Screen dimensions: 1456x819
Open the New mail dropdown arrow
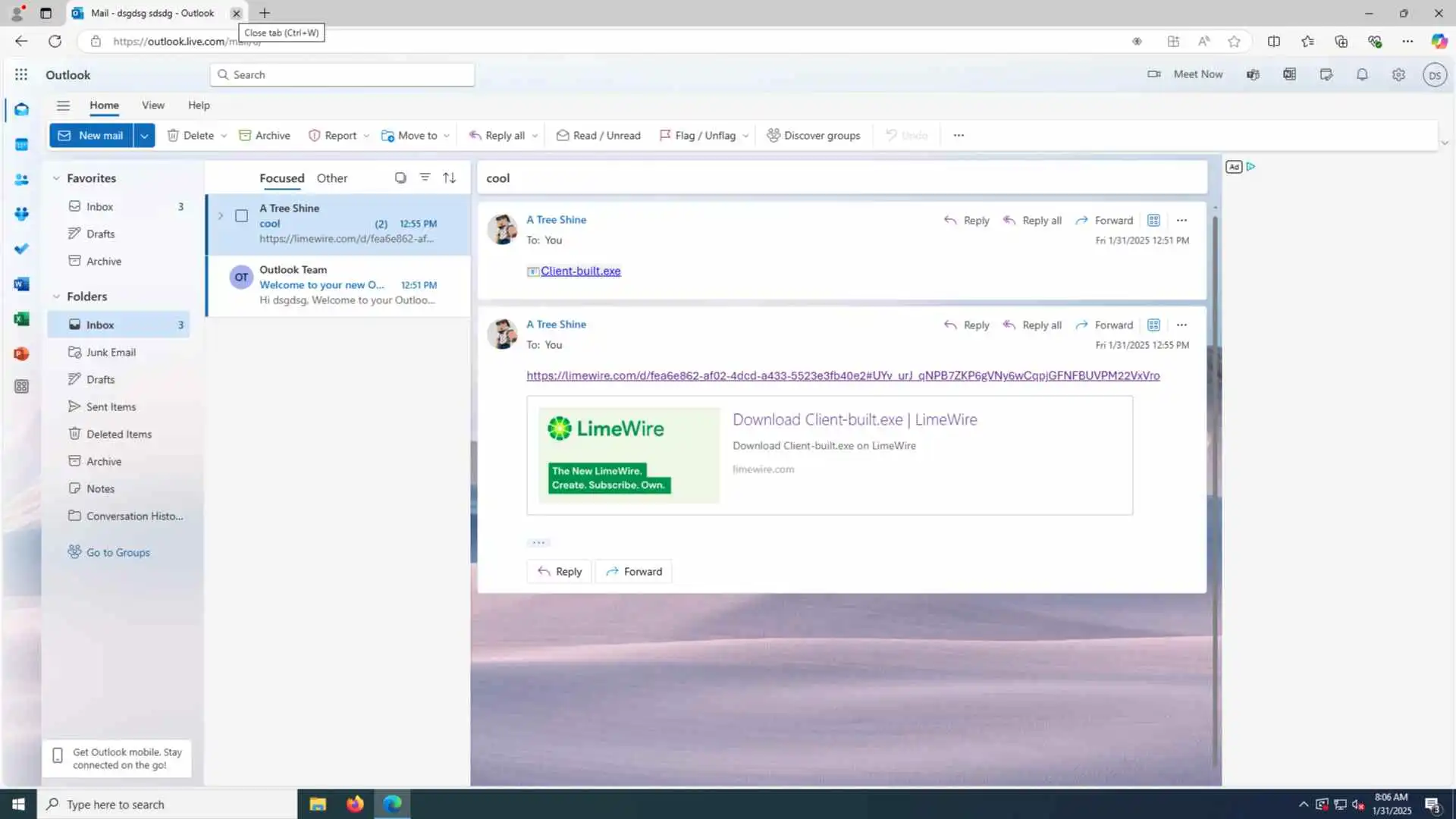[x=144, y=136]
